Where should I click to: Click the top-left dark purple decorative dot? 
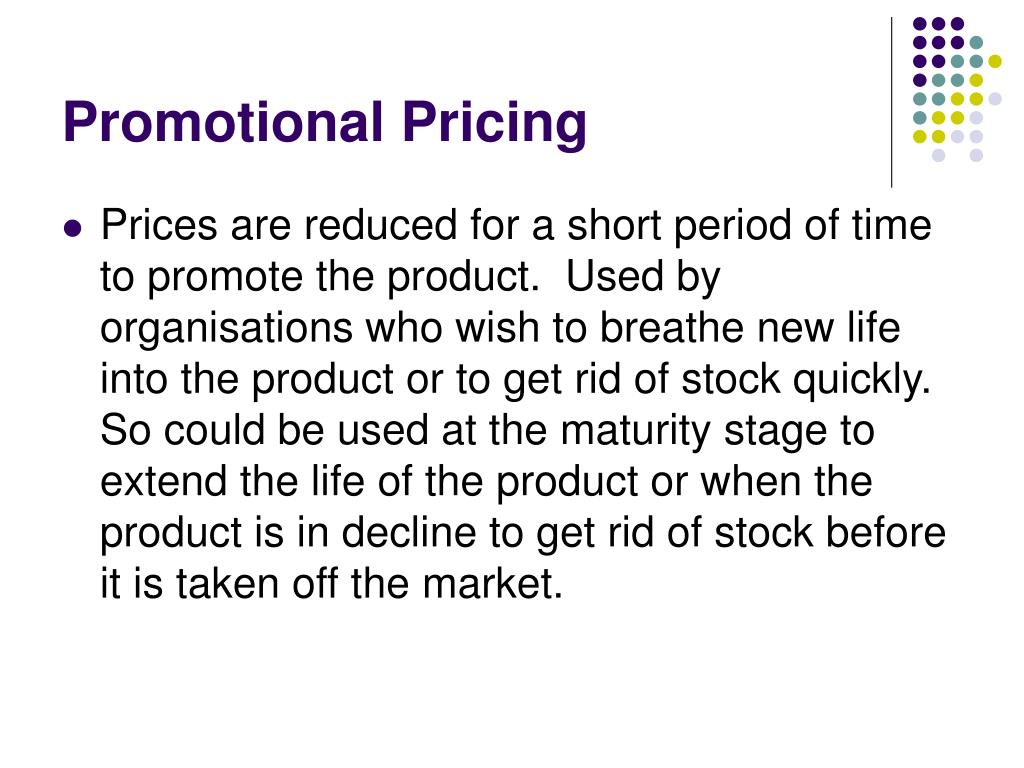pos(920,24)
